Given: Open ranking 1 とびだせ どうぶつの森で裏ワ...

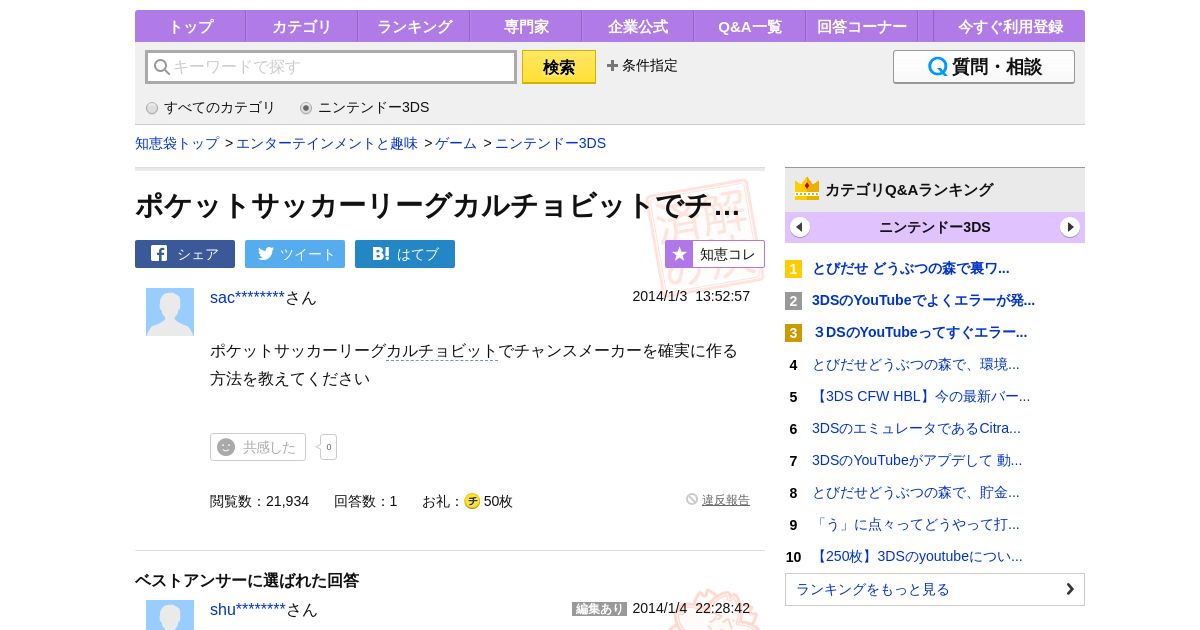Looking at the screenshot, I should (x=910, y=268).
